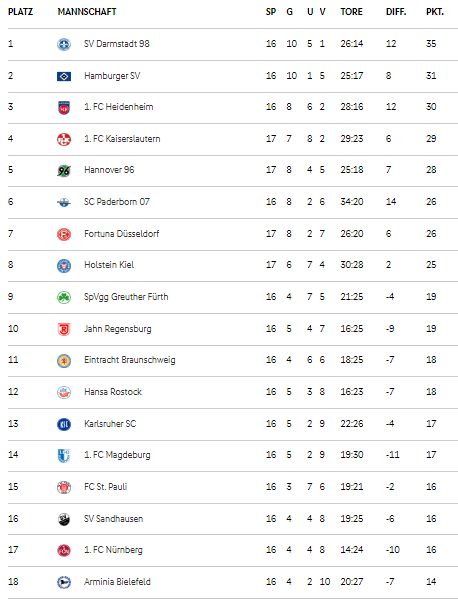Image resolution: width=458 pixels, height=608 pixels.
Task: Click the Greuther Fürth cloverleaf logo
Action: [64, 297]
